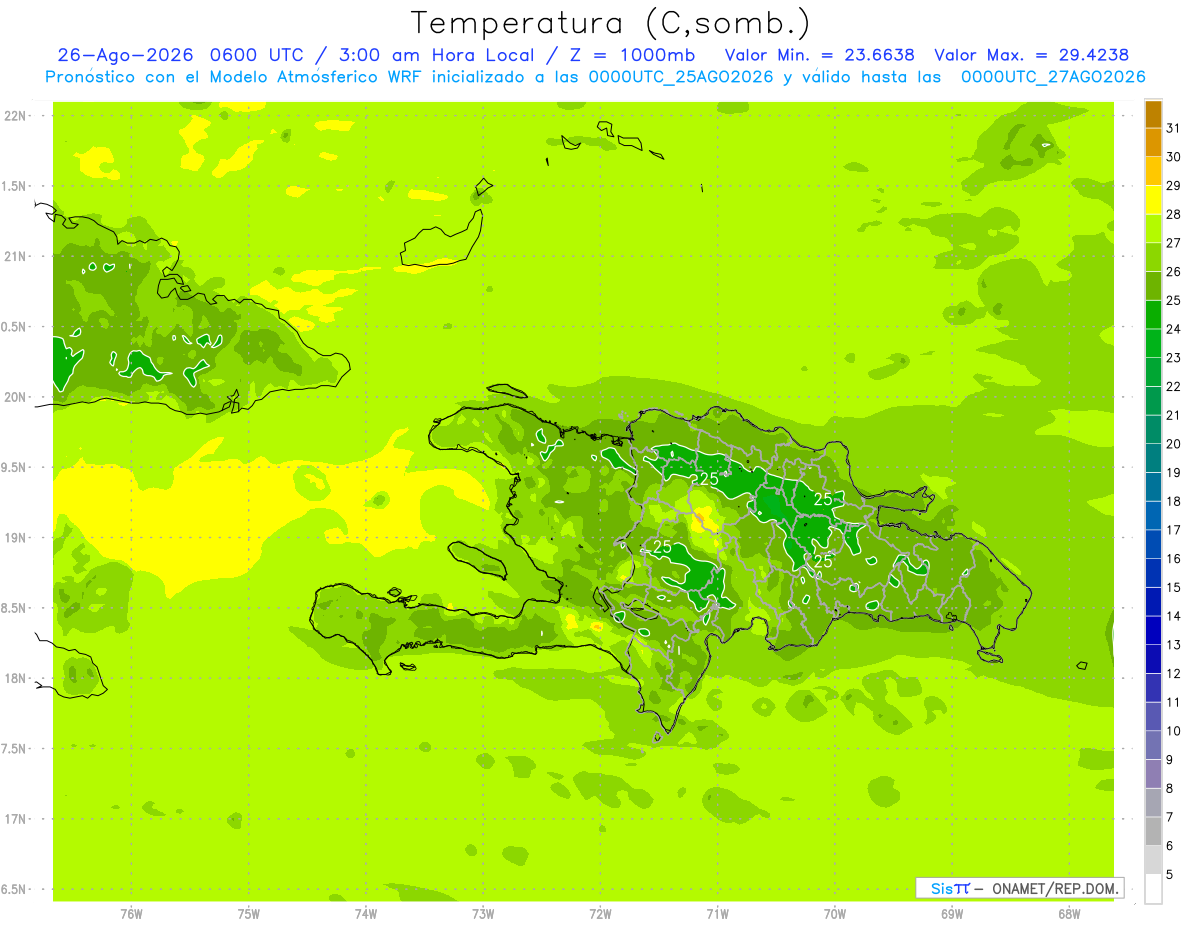The width and height of the screenshot is (1200, 927).
Task: Click the 20N latitude label
Action: [x=15, y=398]
